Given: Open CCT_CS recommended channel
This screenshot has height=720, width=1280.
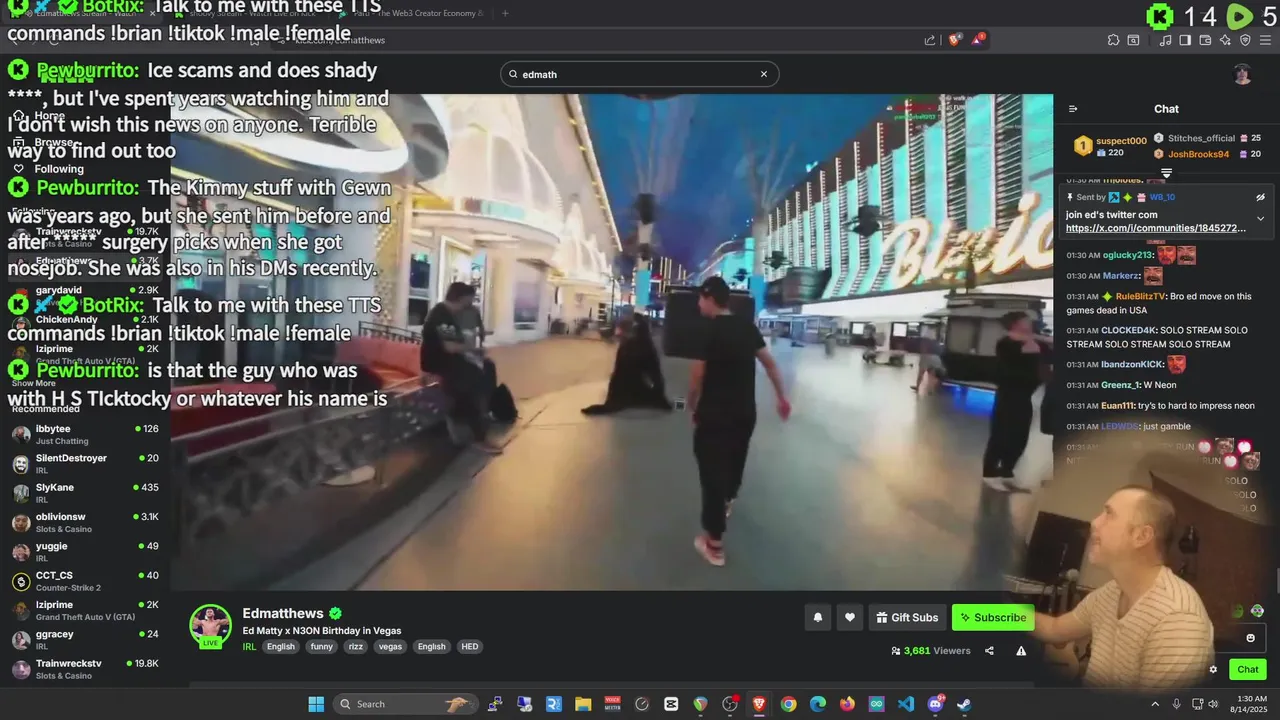Looking at the screenshot, I should pos(85,581).
